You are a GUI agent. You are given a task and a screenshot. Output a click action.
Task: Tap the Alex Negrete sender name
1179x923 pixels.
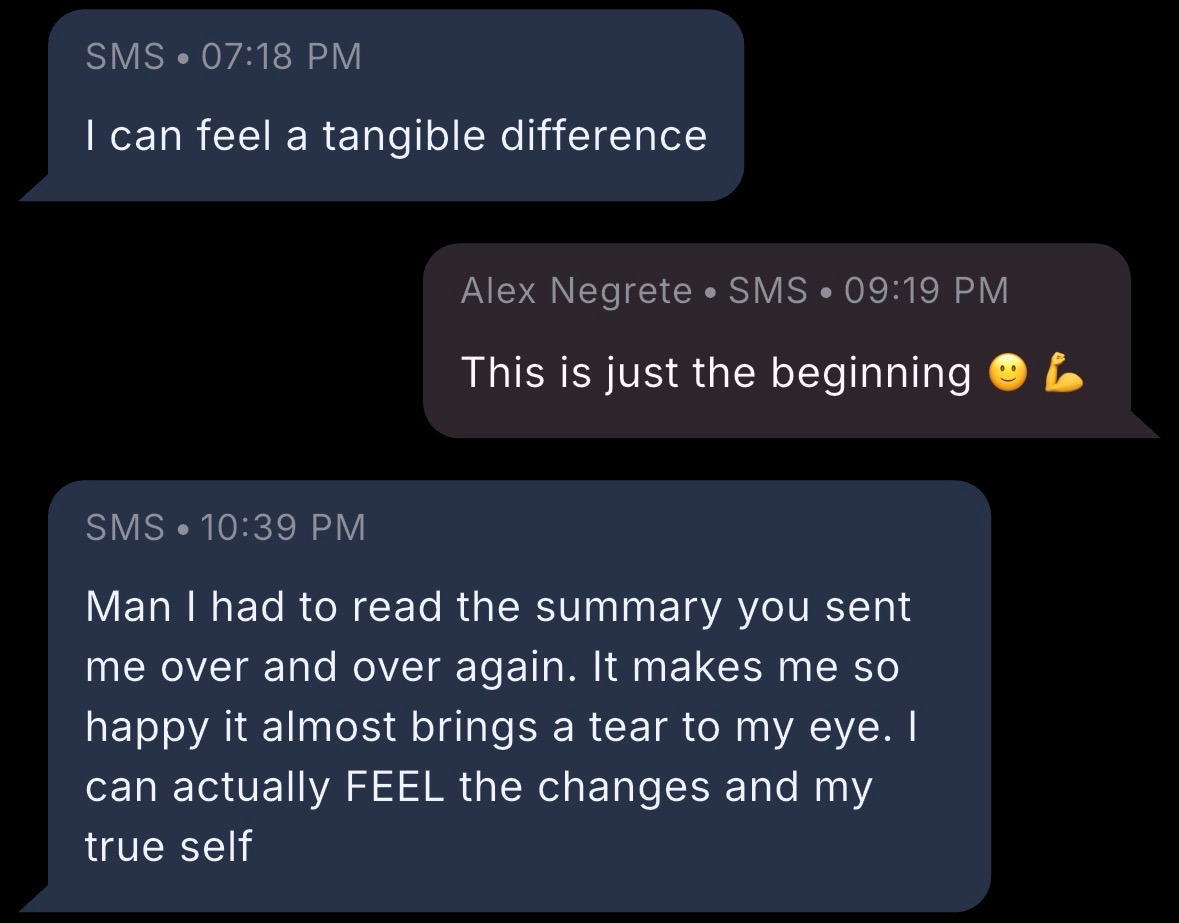[576, 291]
